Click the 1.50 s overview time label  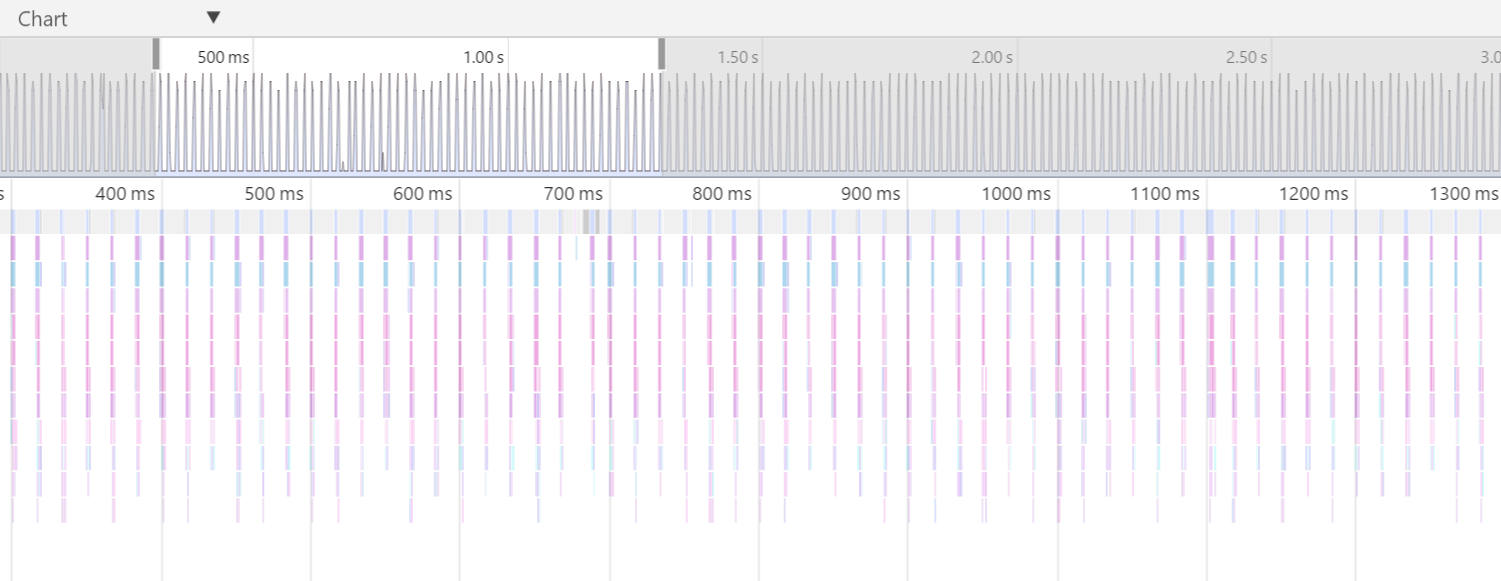point(737,57)
